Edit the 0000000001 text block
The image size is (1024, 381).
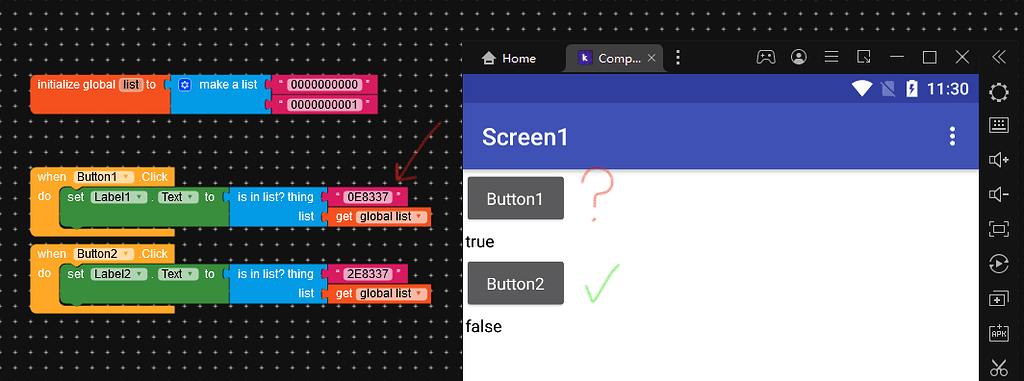[325, 105]
